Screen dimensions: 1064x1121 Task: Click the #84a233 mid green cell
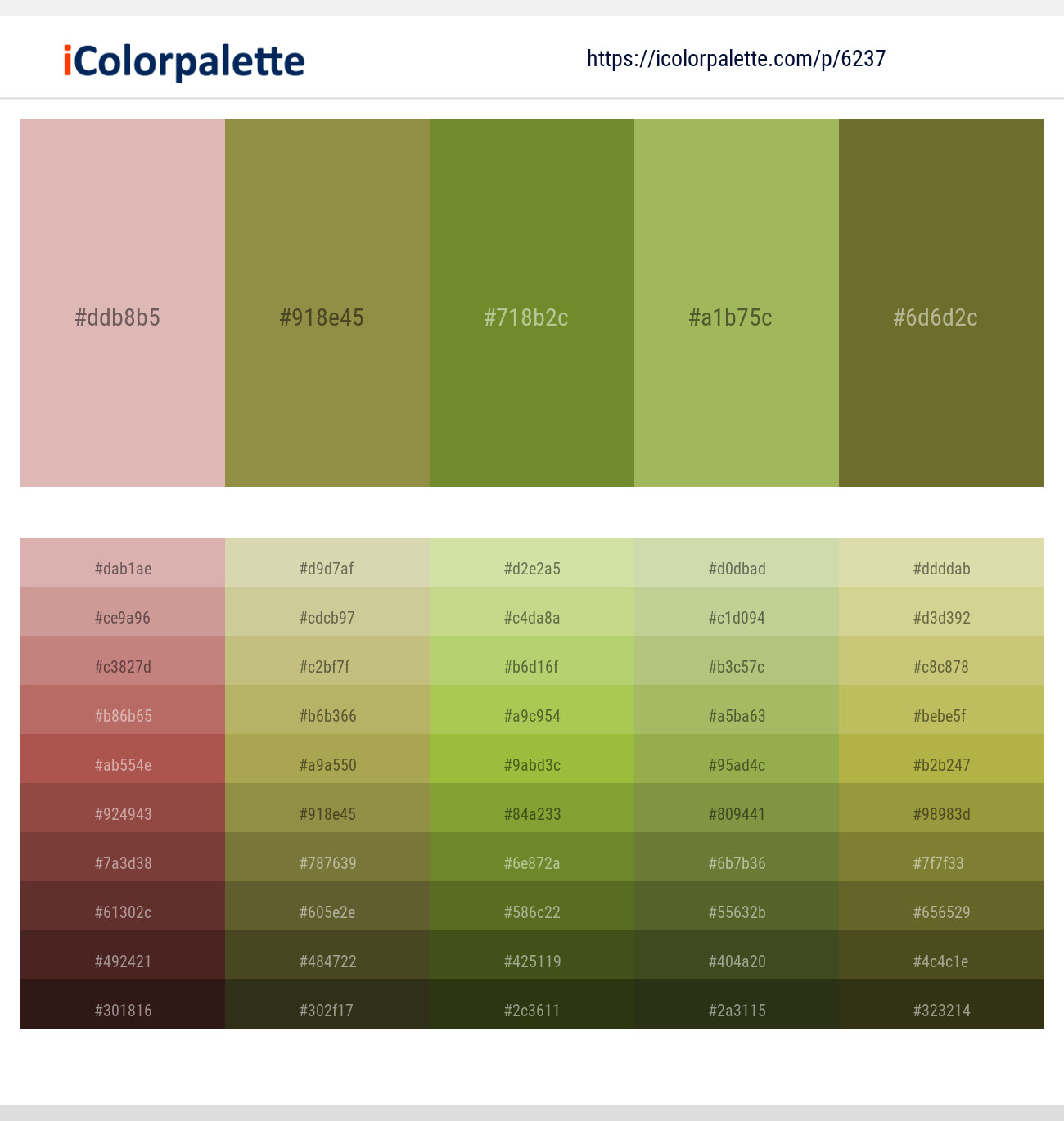[530, 813]
